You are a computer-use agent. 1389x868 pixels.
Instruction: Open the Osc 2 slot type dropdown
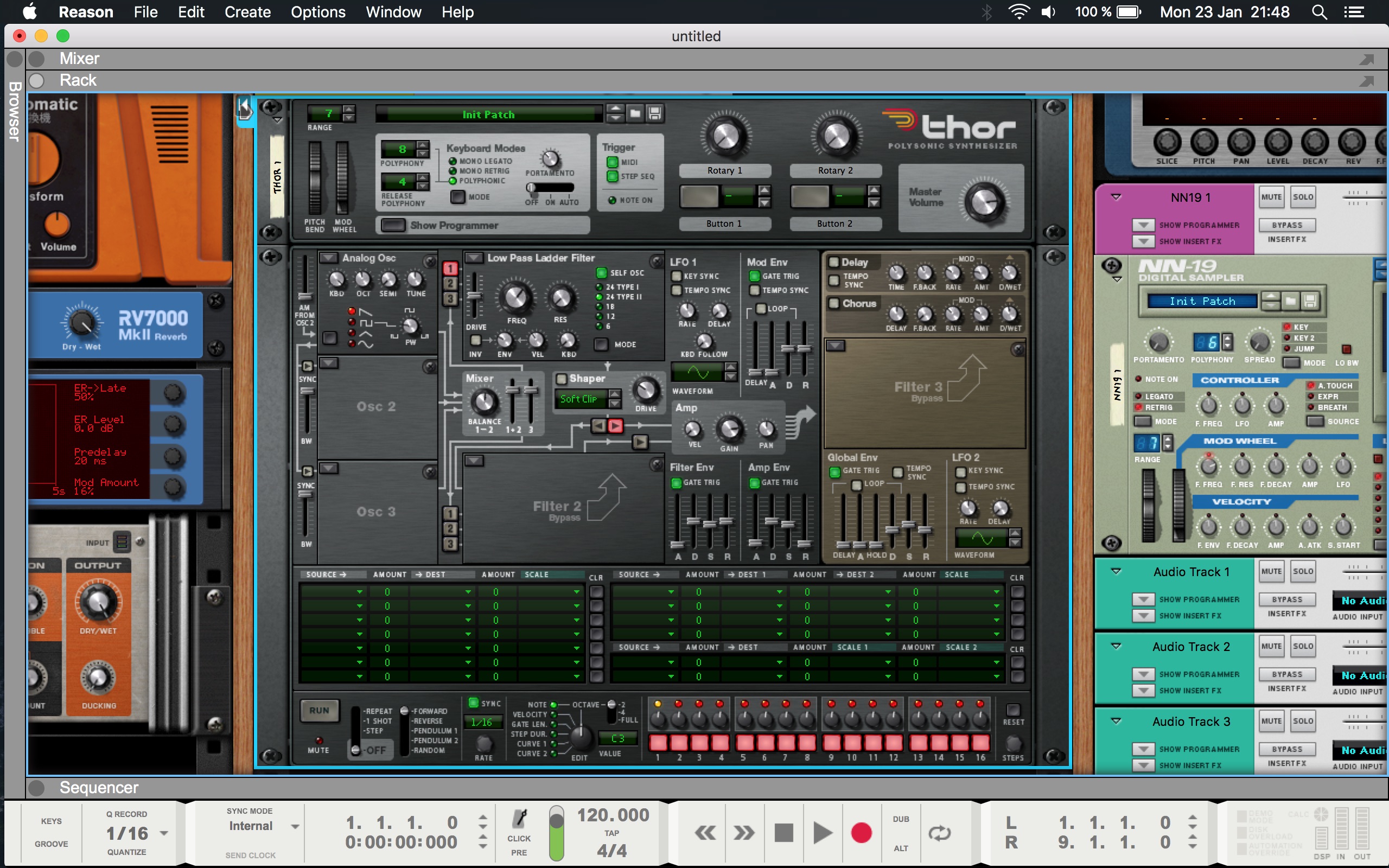pos(329,363)
